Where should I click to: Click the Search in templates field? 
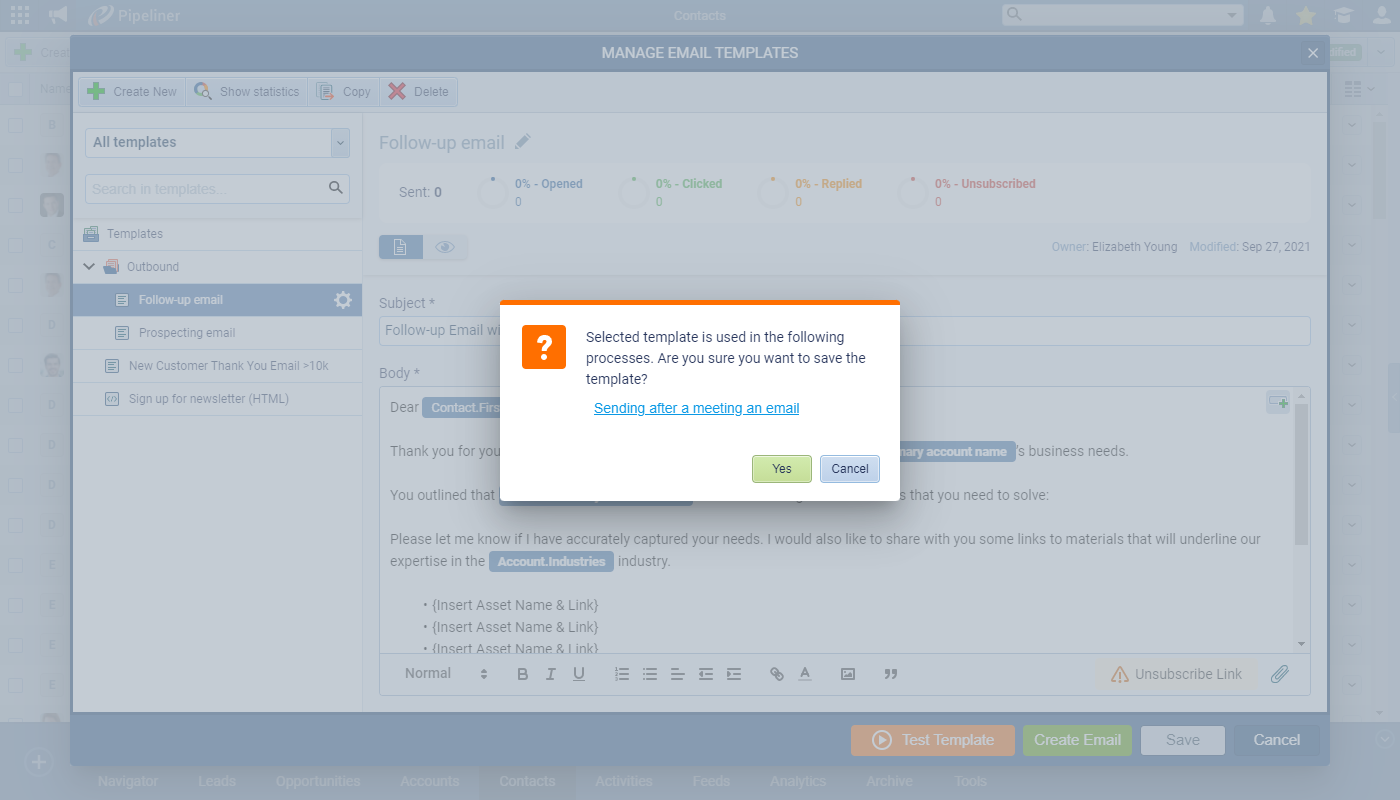(x=205, y=189)
